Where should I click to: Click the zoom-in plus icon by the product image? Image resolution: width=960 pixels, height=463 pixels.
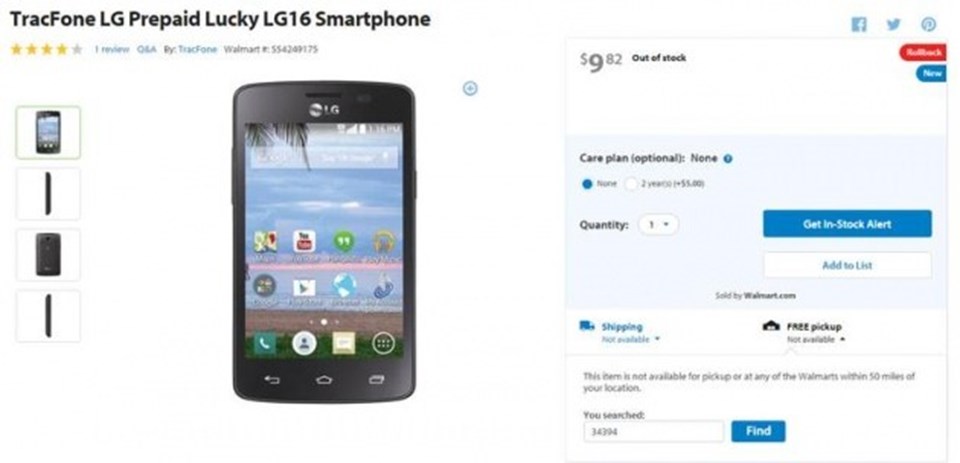tap(470, 89)
